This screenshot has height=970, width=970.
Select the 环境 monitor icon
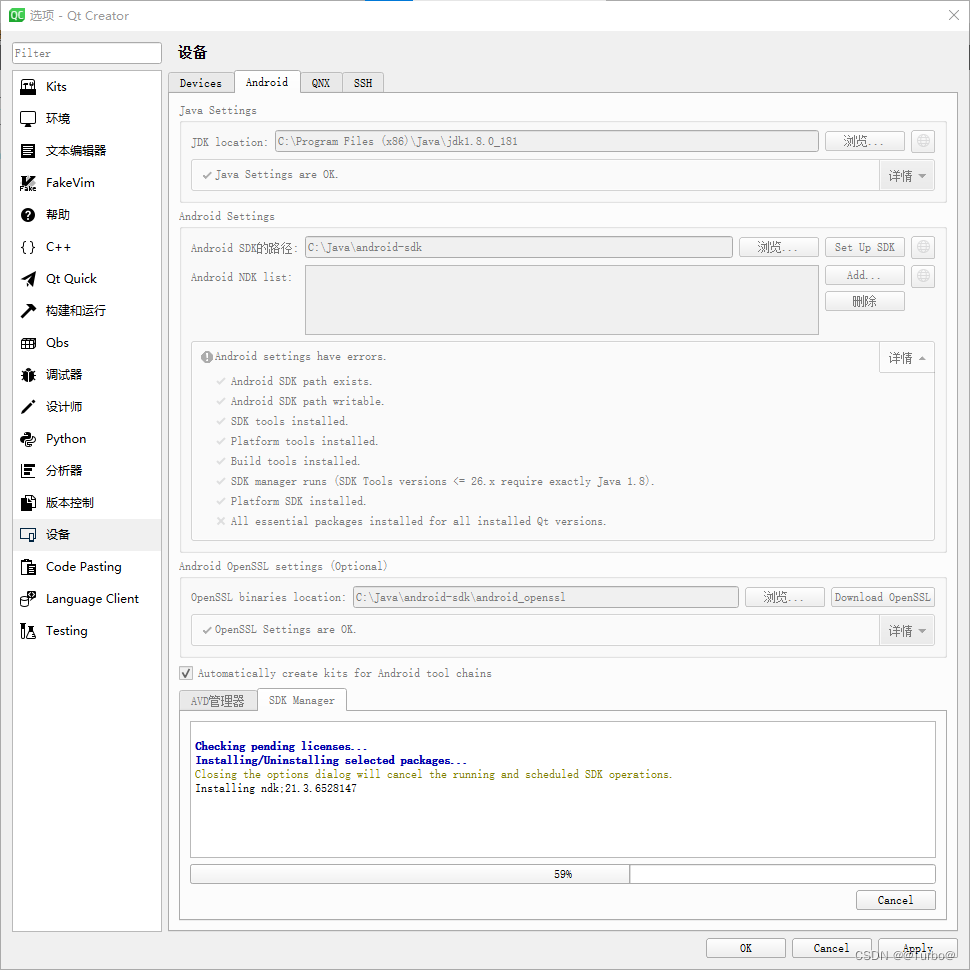[x=28, y=119]
